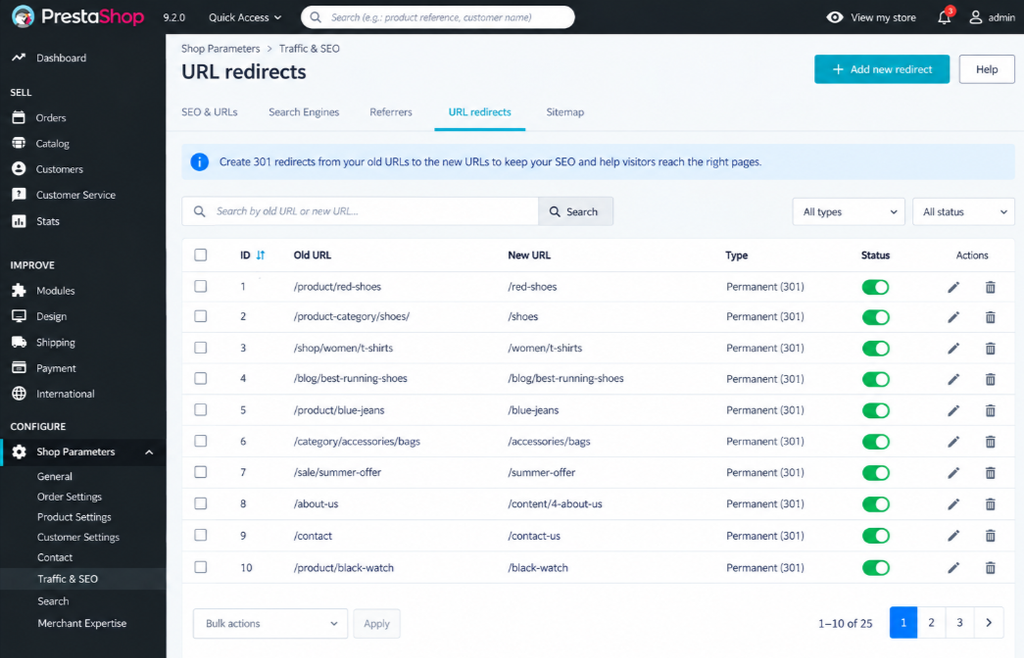Collapse the Shop Parameters menu

coord(149,452)
